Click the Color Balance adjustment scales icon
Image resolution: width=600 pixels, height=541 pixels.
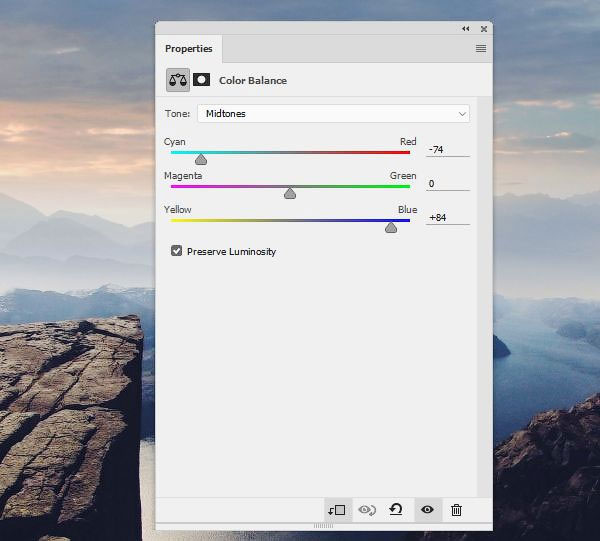pos(178,80)
